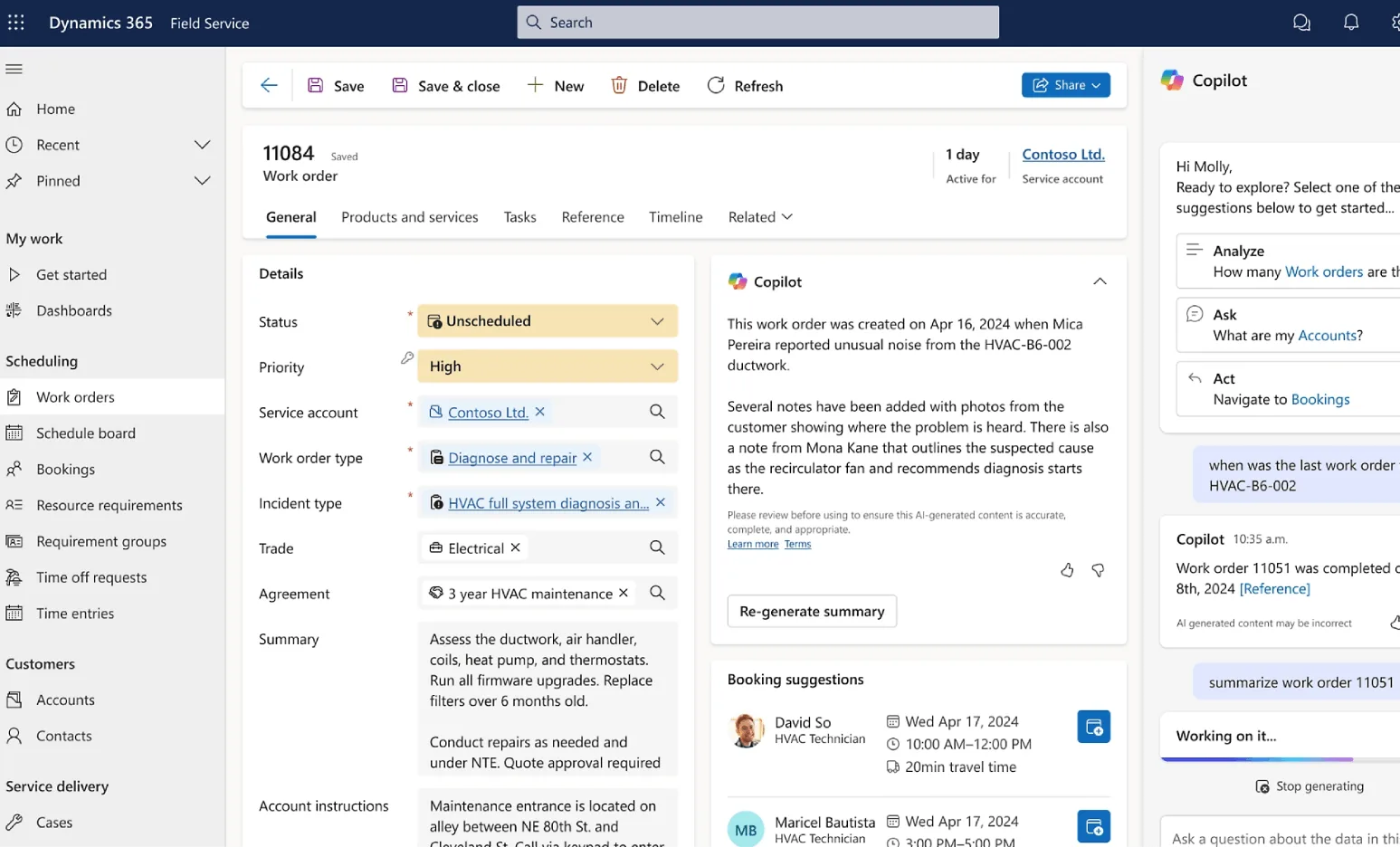Open the chat assistant icon in header
Viewport: 1400px width, 847px height.
point(1301,23)
